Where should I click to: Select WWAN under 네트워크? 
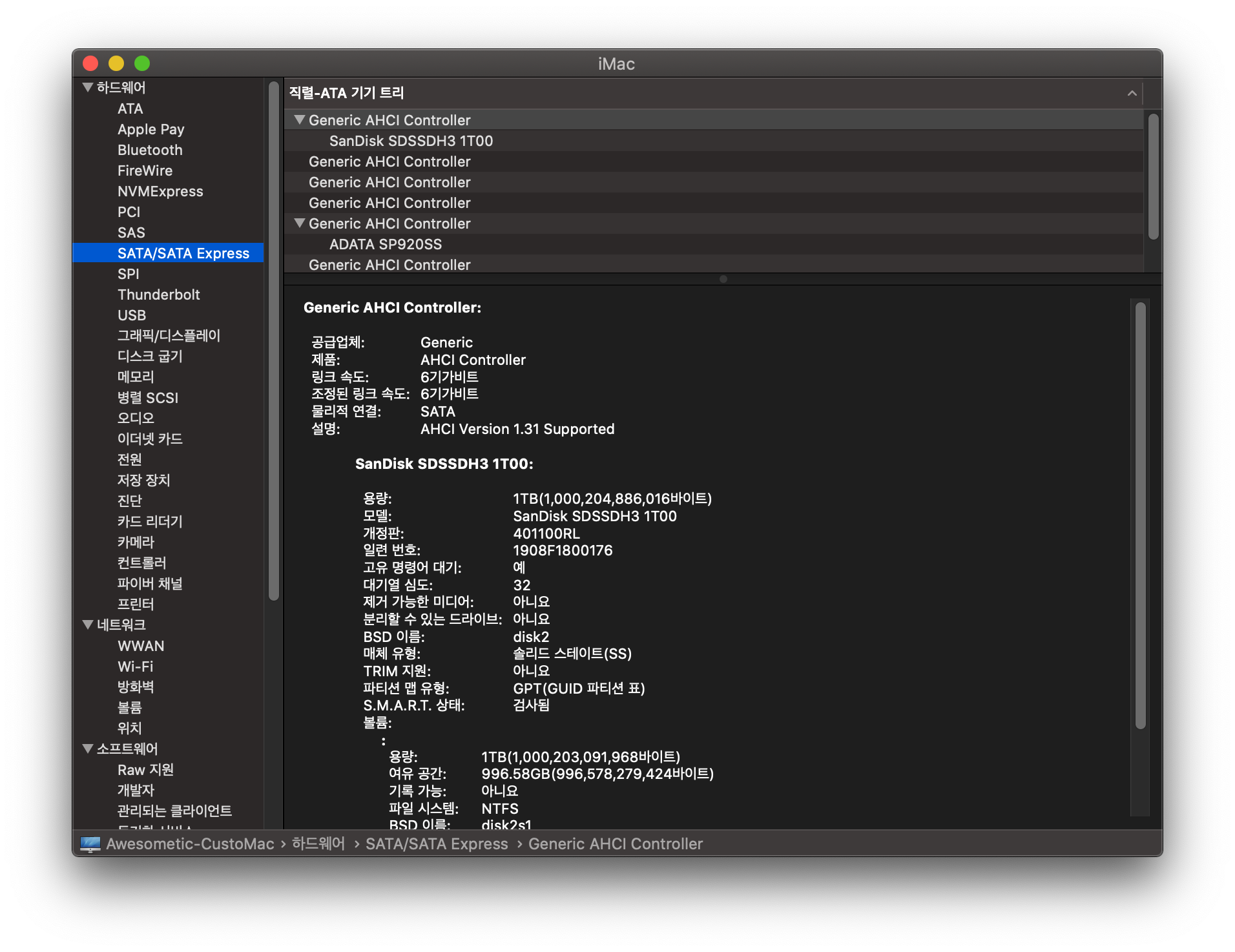(x=141, y=646)
